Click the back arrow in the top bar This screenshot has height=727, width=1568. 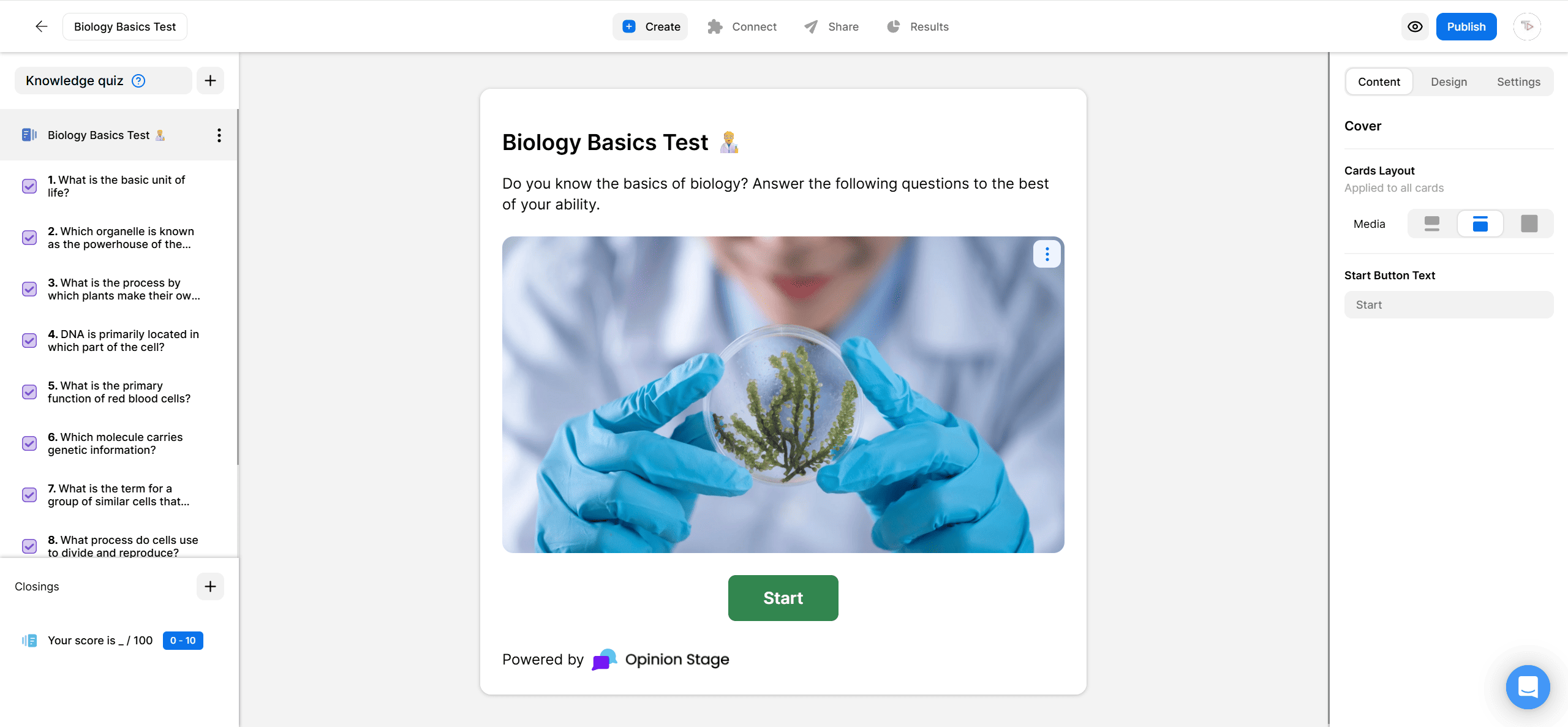point(40,26)
